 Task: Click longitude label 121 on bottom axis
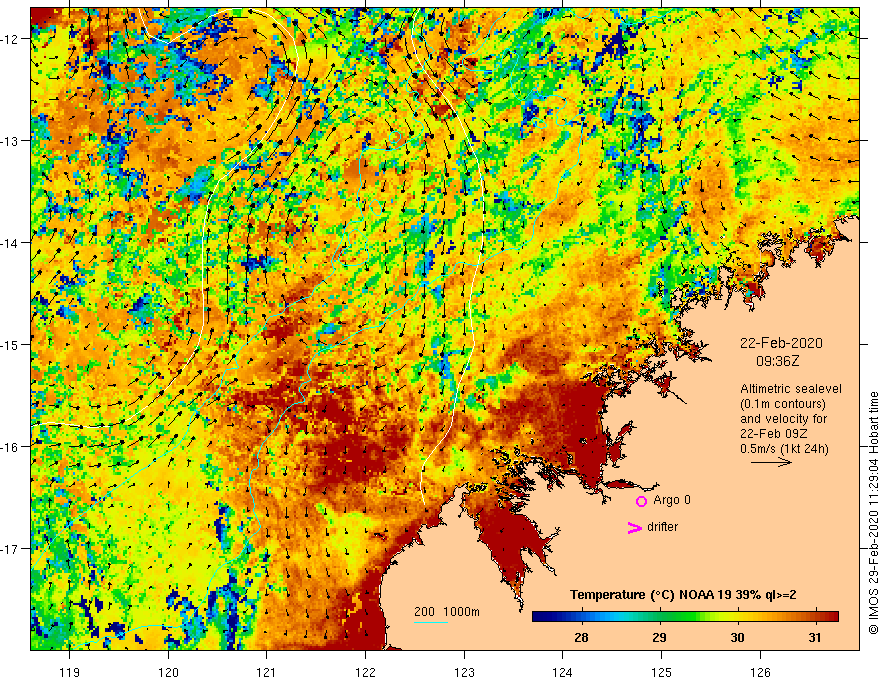[x=267, y=672]
